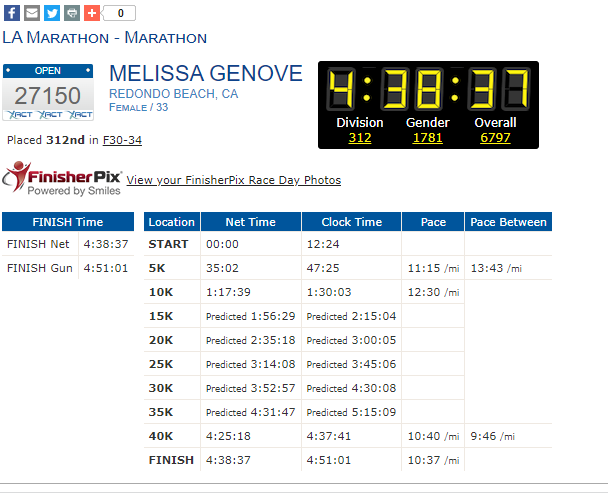Click the LA Marathon - Marathon title
Viewport: 608px width, 493px height.
105,38
